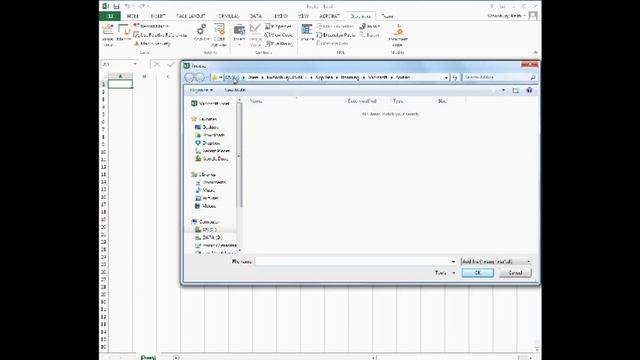640x360 pixels.
Task: Click Run Dialog in ribbon
Action: pyautogui.click(x=279, y=43)
